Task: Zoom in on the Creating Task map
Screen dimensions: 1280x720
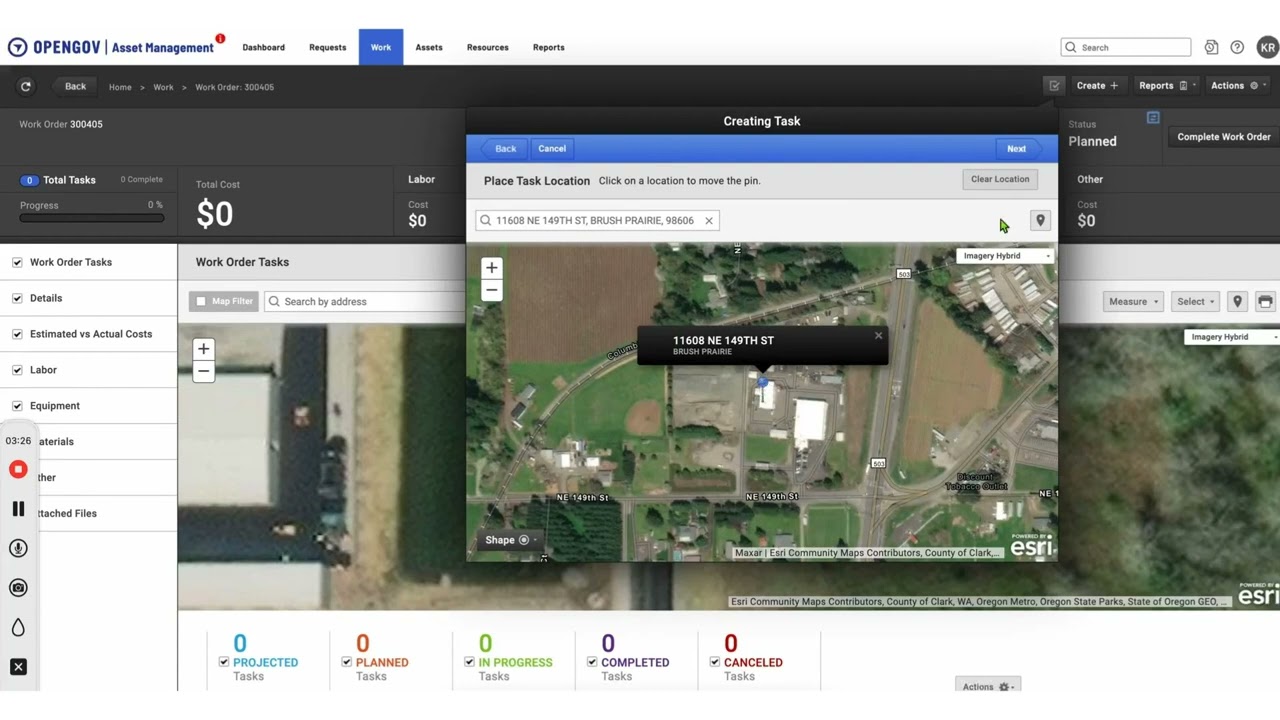Action: 491,268
